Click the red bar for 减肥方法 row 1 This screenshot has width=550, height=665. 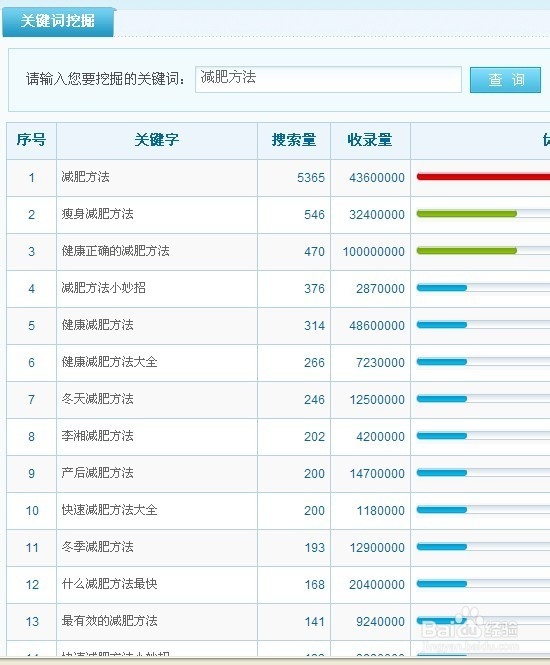pyautogui.click(x=483, y=176)
